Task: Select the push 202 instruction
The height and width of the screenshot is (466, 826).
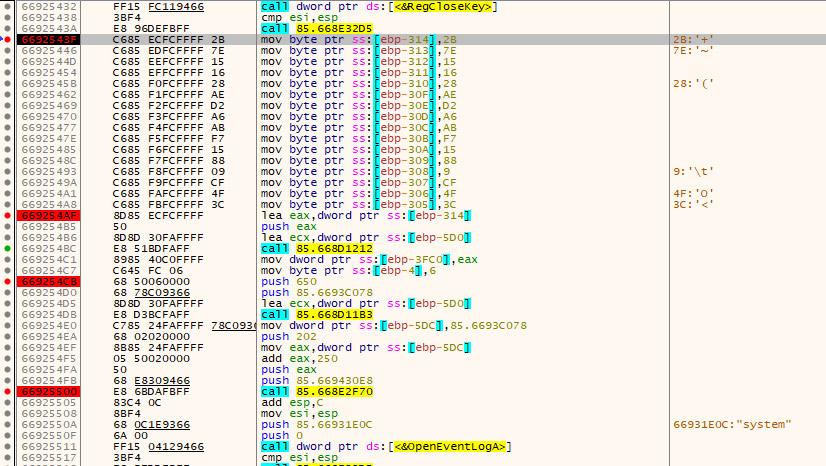Action: pyautogui.click(x=289, y=336)
